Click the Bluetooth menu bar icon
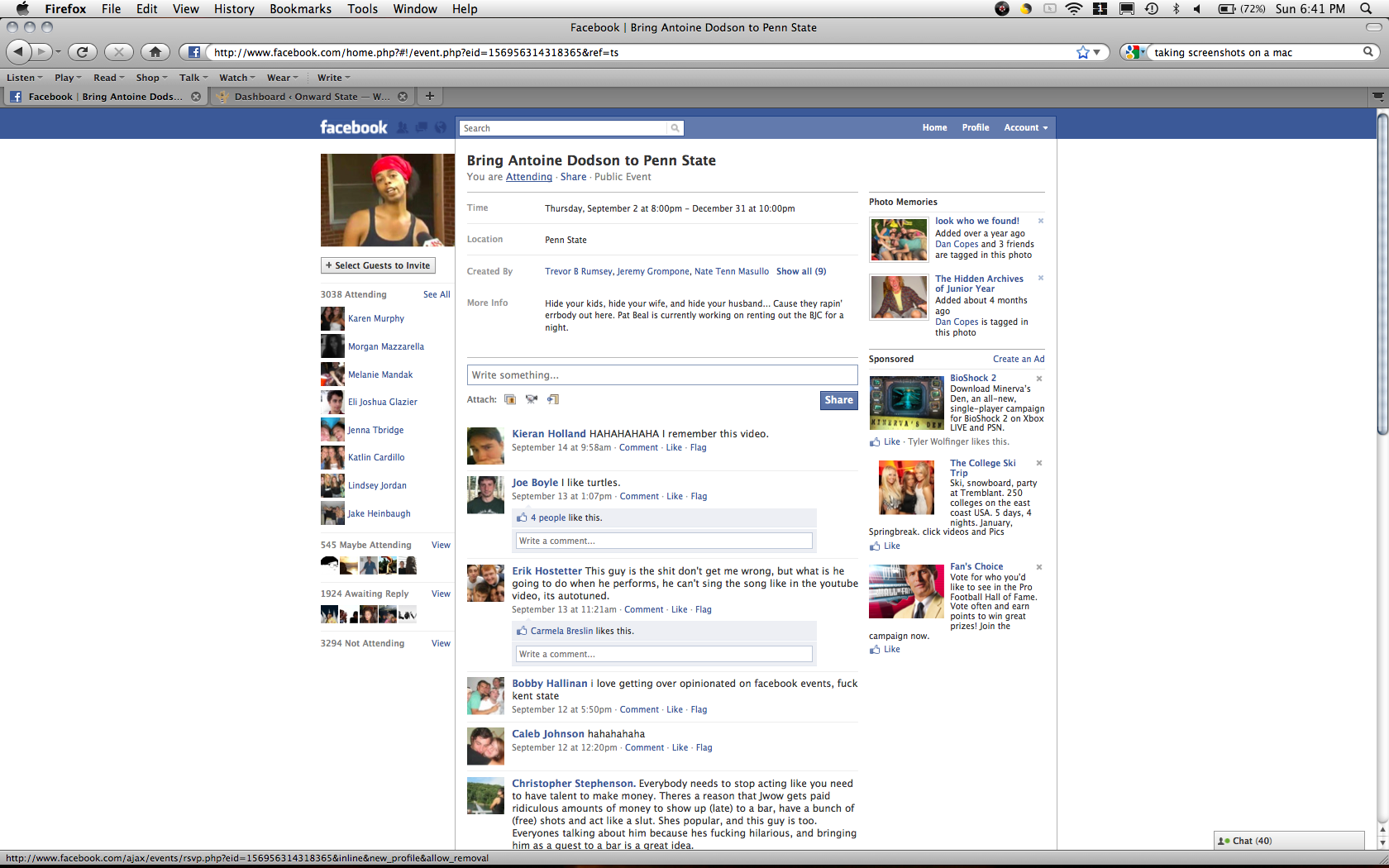The height and width of the screenshot is (868, 1389). pos(1176,9)
